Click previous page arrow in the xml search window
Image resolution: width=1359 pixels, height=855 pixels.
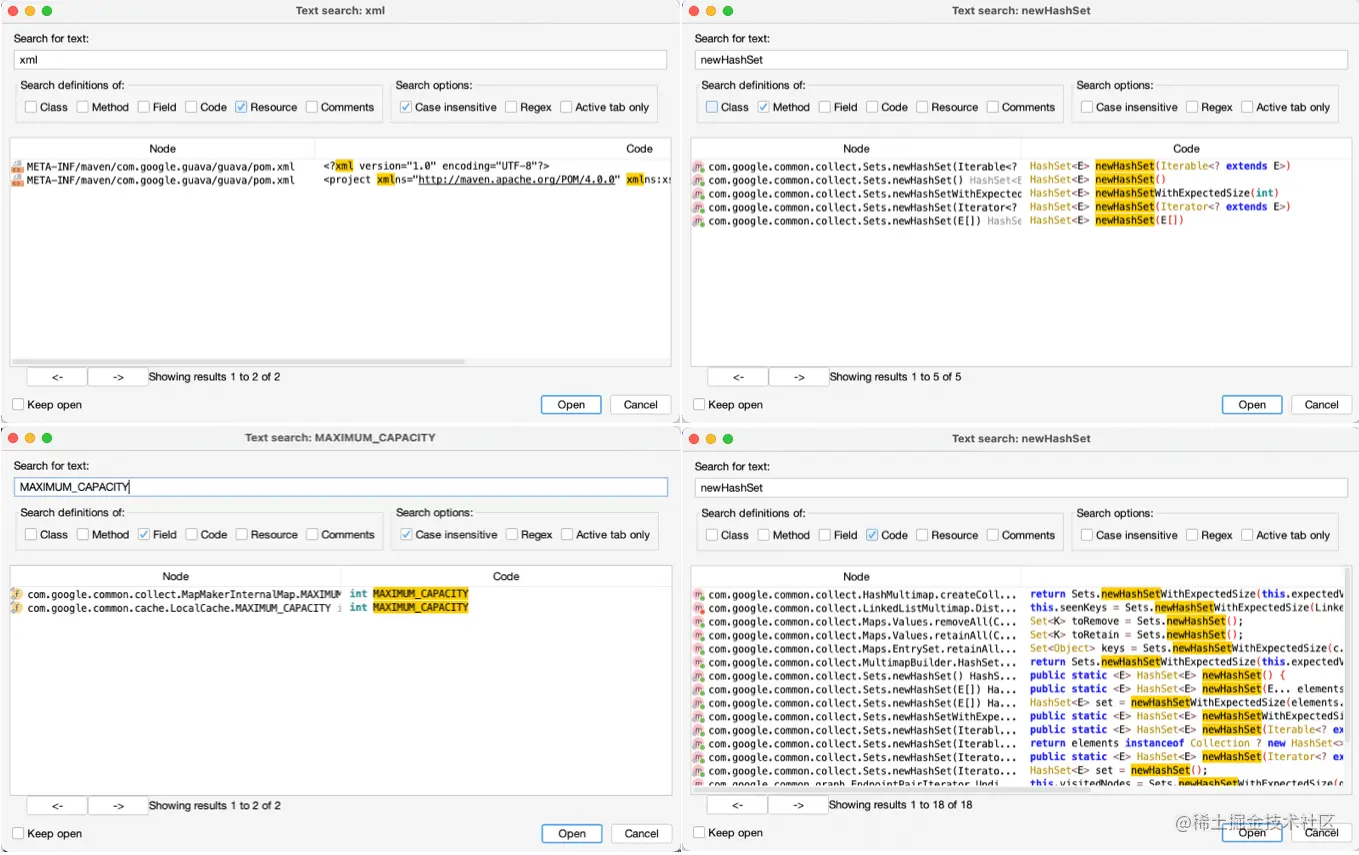click(x=57, y=377)
